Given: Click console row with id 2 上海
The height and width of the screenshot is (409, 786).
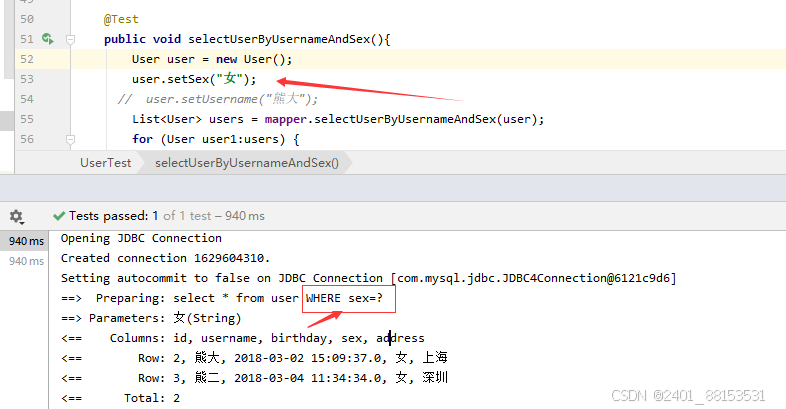Looking at the screenshot, I should (254, 358).
